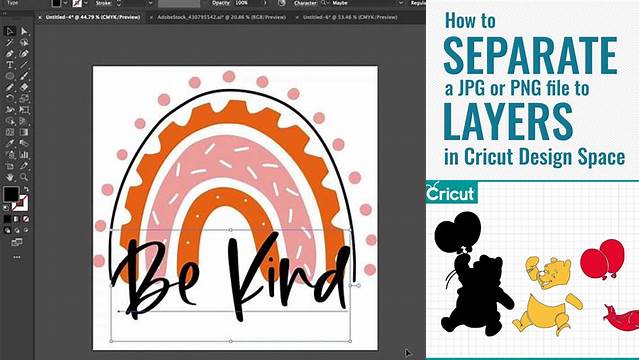Viewport: 639px width, 360px height.
Task: Click the Swap Fill and Stroke arrow
Action: pos(26,189)
